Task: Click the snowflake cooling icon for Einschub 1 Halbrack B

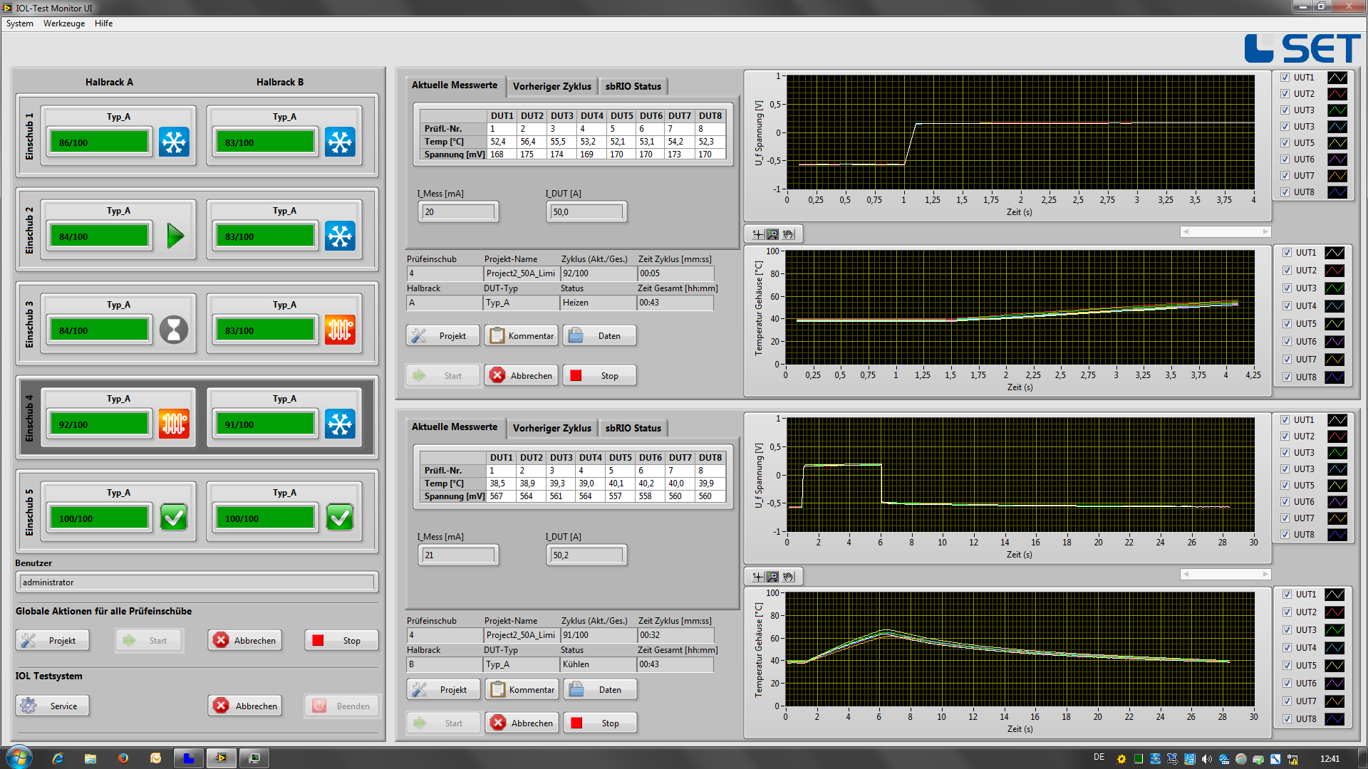Action: pos(340,142)
